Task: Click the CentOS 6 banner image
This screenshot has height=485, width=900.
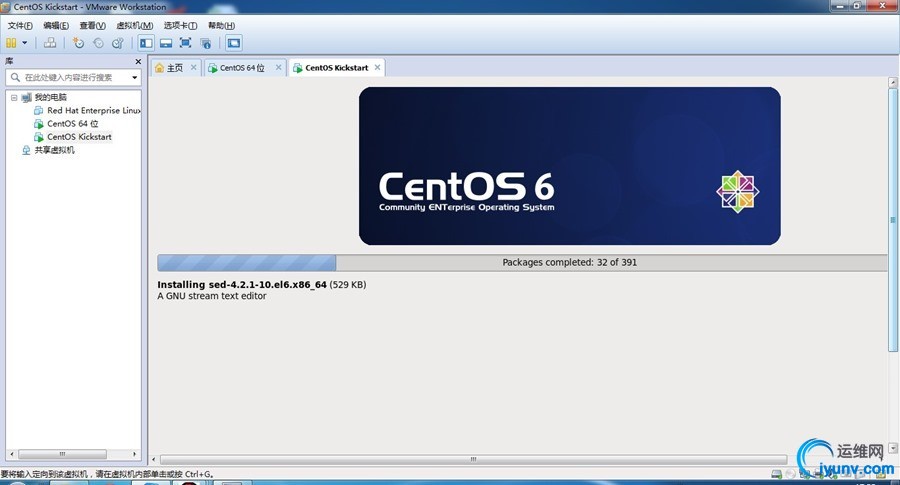Action: [x=569, y=166]
